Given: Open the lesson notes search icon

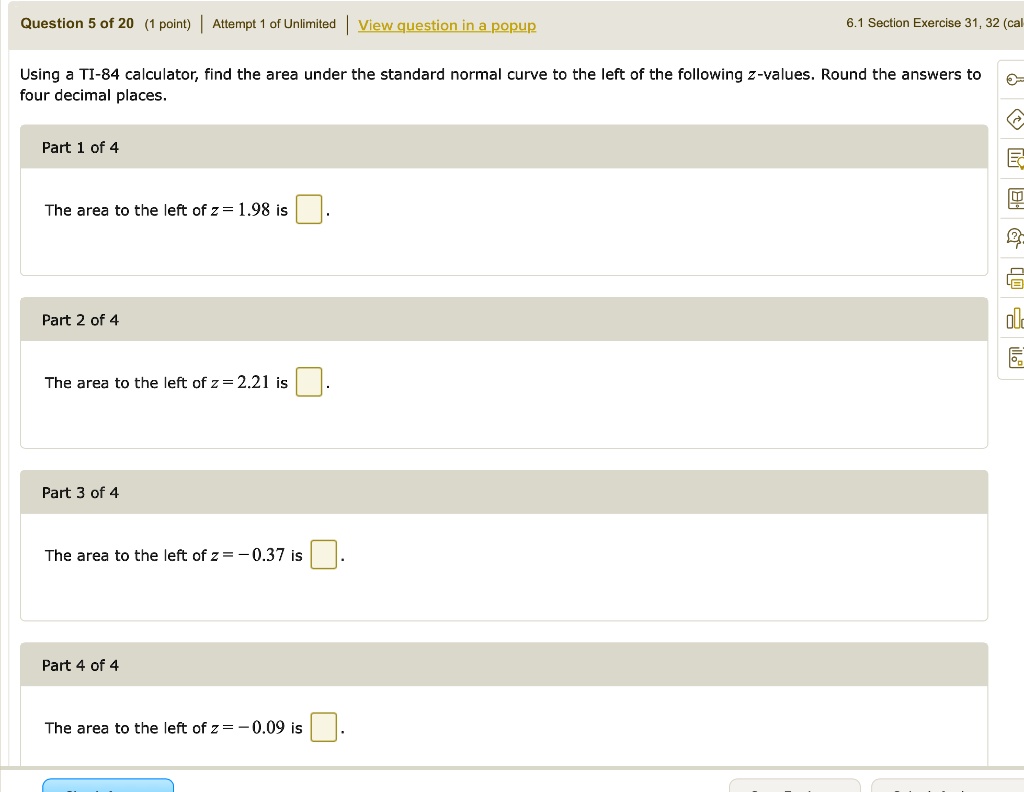Looking at the screenshot, I should pos(1014,157).
